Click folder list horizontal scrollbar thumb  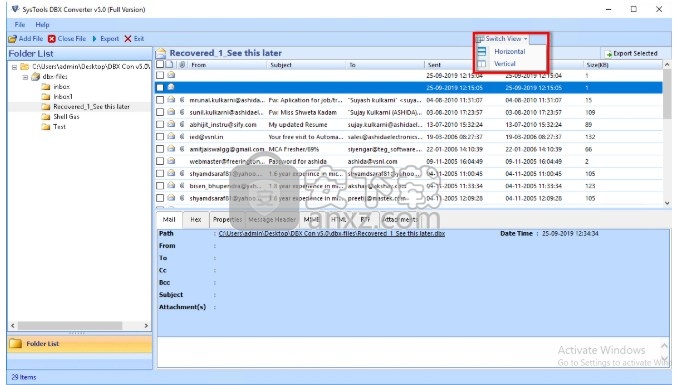70,326
